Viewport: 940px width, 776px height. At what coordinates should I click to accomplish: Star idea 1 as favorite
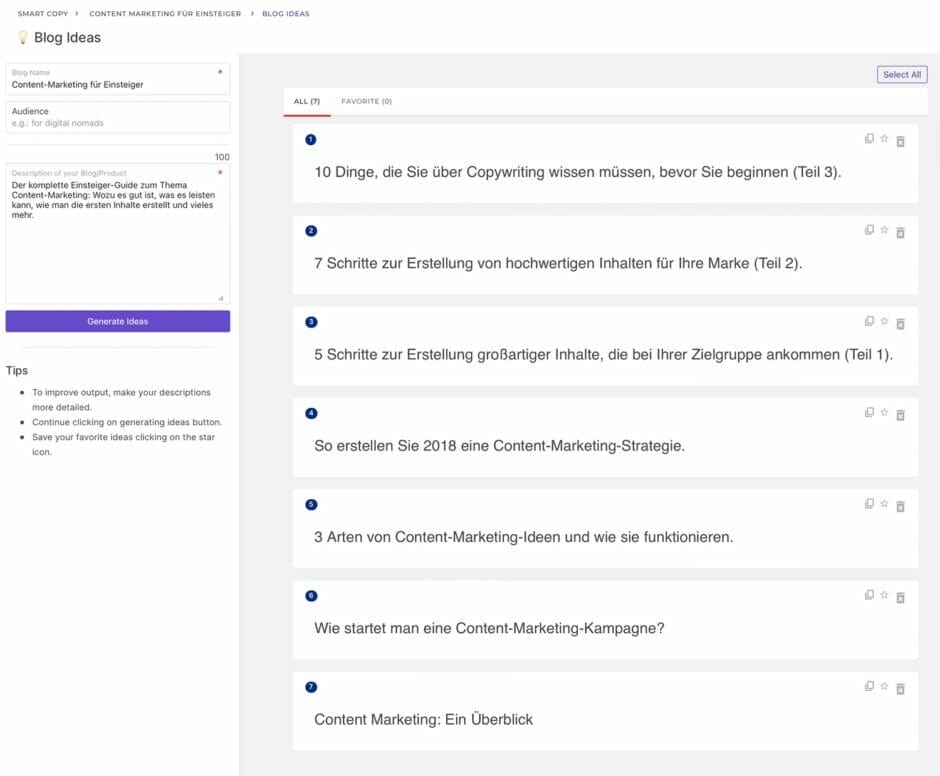(x=884, y=140)
